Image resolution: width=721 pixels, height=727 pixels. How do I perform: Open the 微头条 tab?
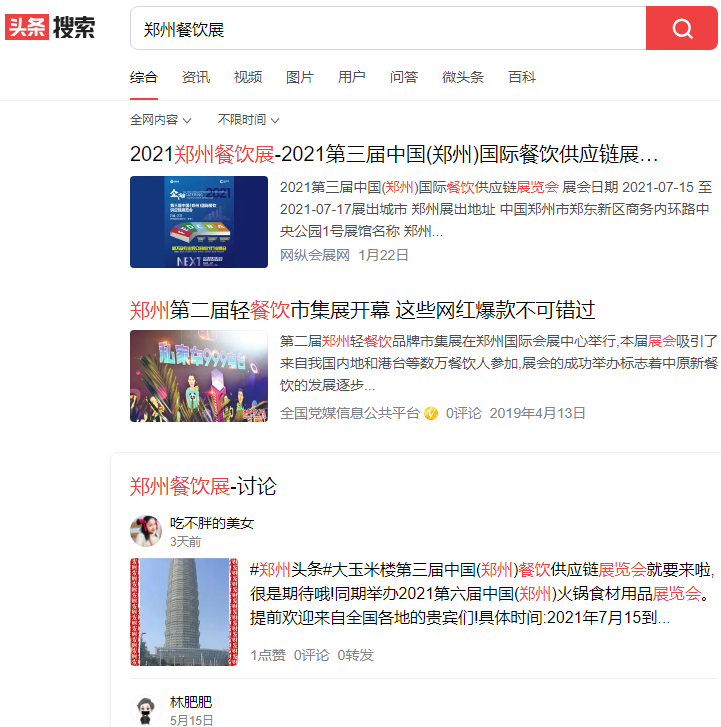click(463, 77)
